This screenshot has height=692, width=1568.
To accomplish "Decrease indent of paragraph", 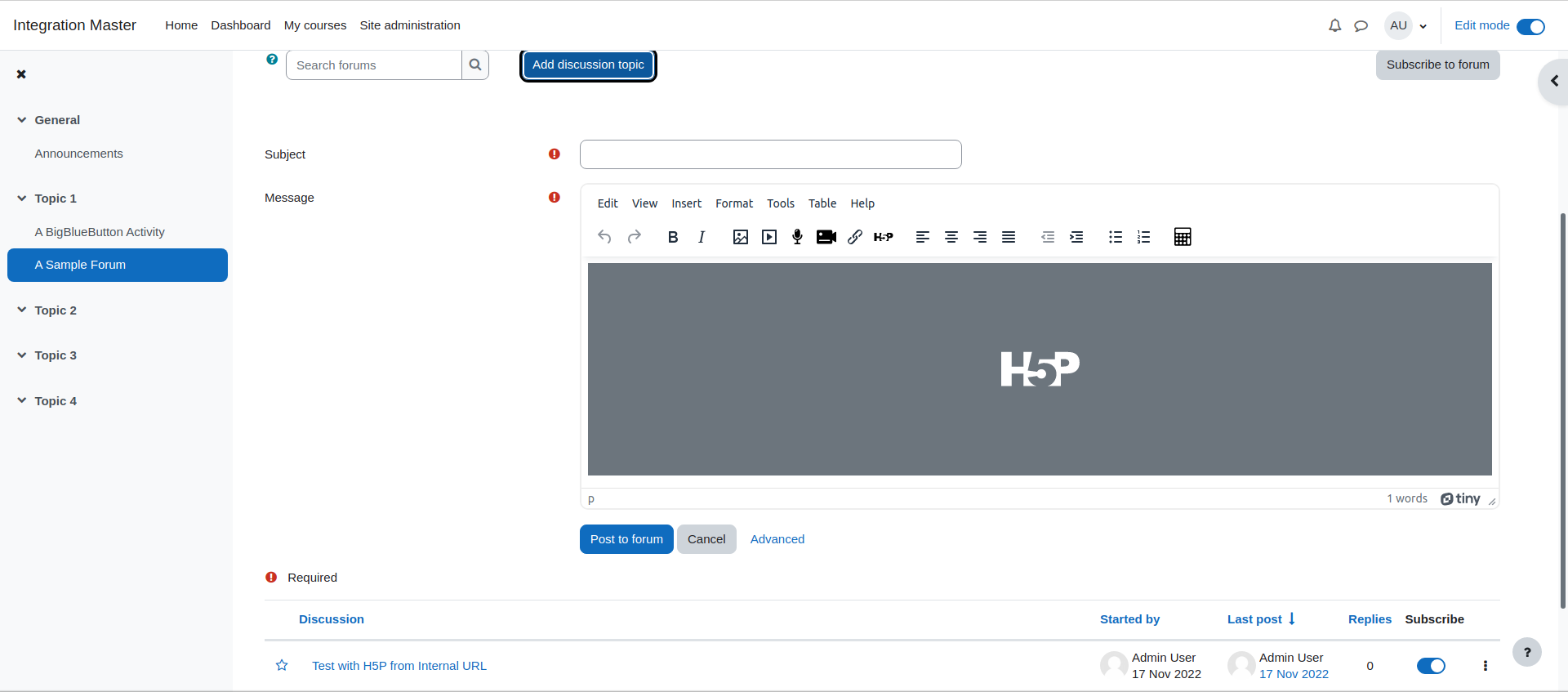I will 1048,237.
